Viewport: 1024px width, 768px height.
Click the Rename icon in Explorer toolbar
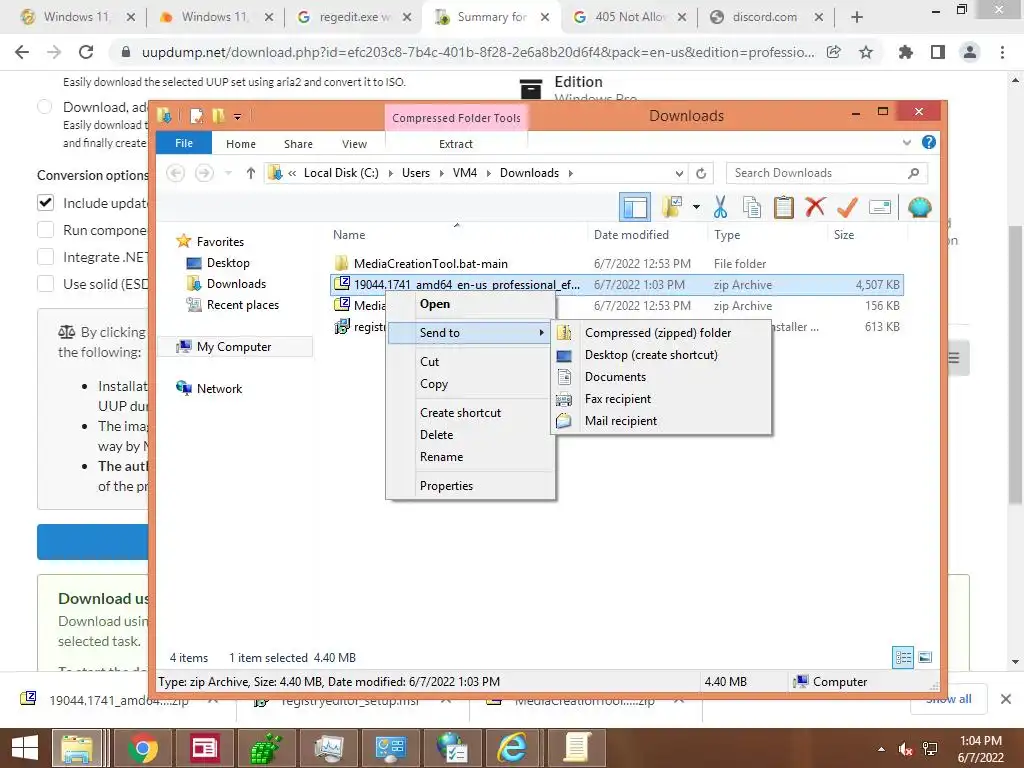(x=880, y=208)
